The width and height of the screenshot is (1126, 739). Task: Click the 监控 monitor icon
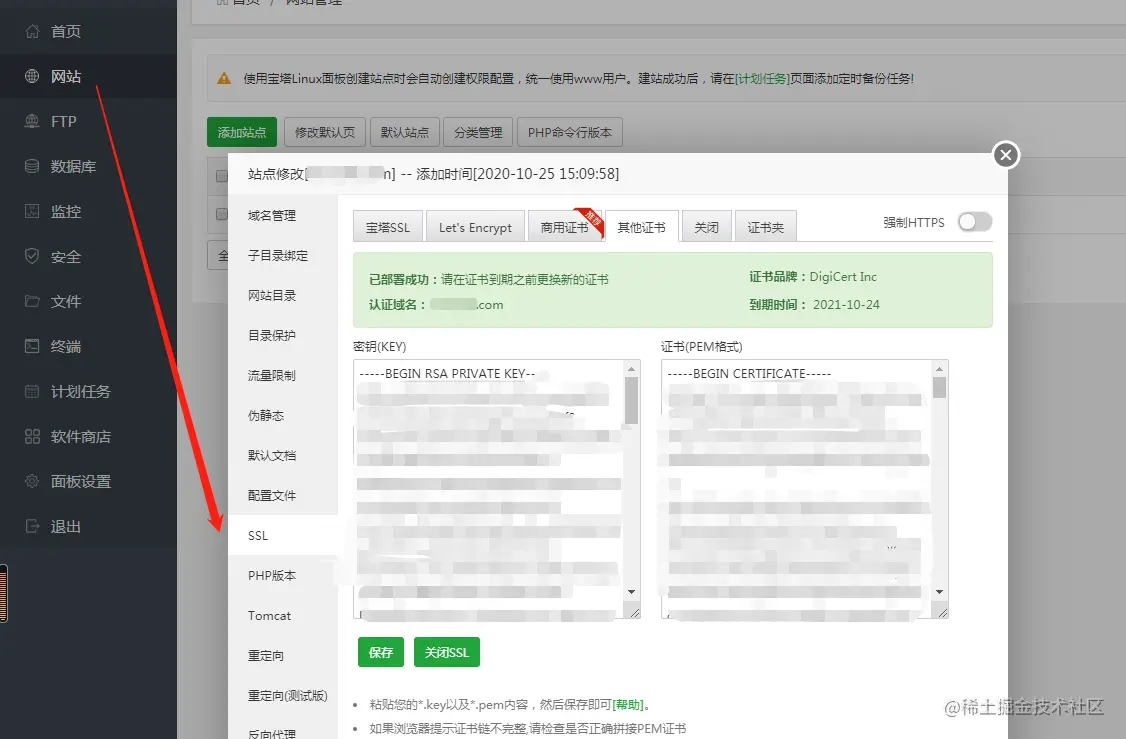coord(32,211)
